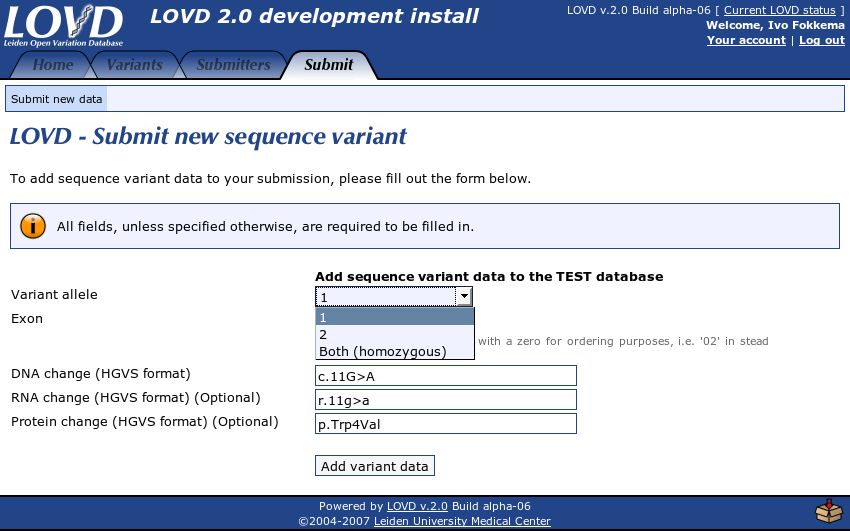Focus the DNA change input field

click(x=446, y=375)
